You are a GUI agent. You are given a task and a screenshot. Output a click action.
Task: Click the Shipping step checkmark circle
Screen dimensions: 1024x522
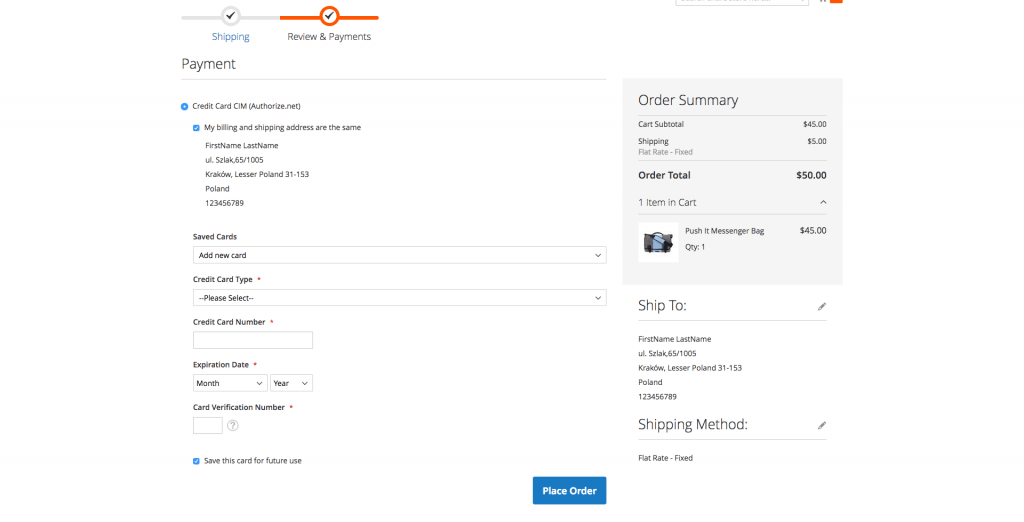(231, 15)
